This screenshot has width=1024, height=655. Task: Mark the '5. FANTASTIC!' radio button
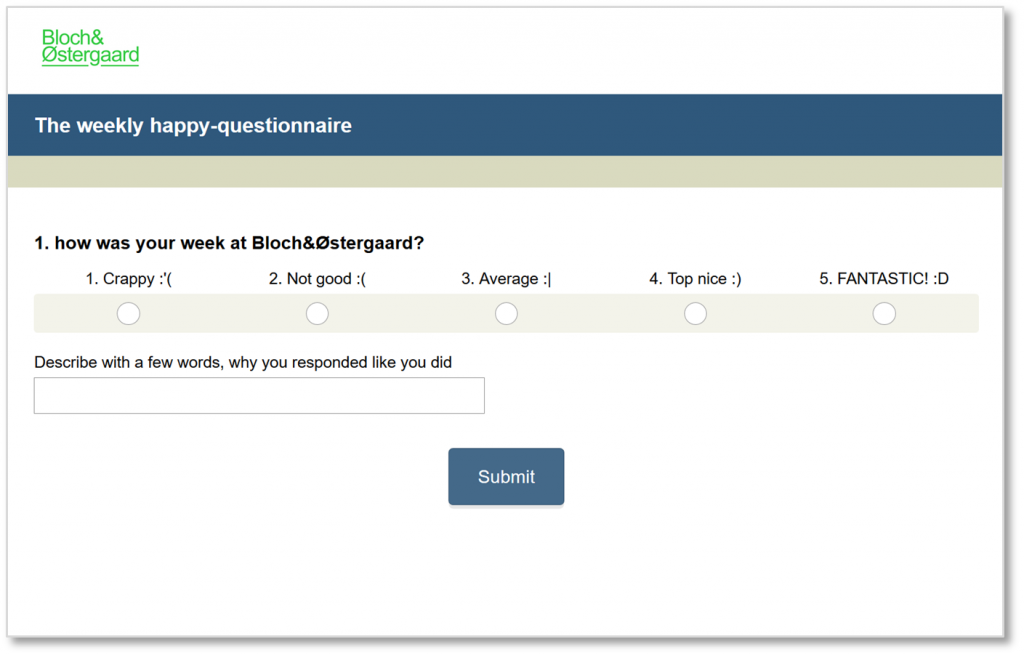pos(884,313)
